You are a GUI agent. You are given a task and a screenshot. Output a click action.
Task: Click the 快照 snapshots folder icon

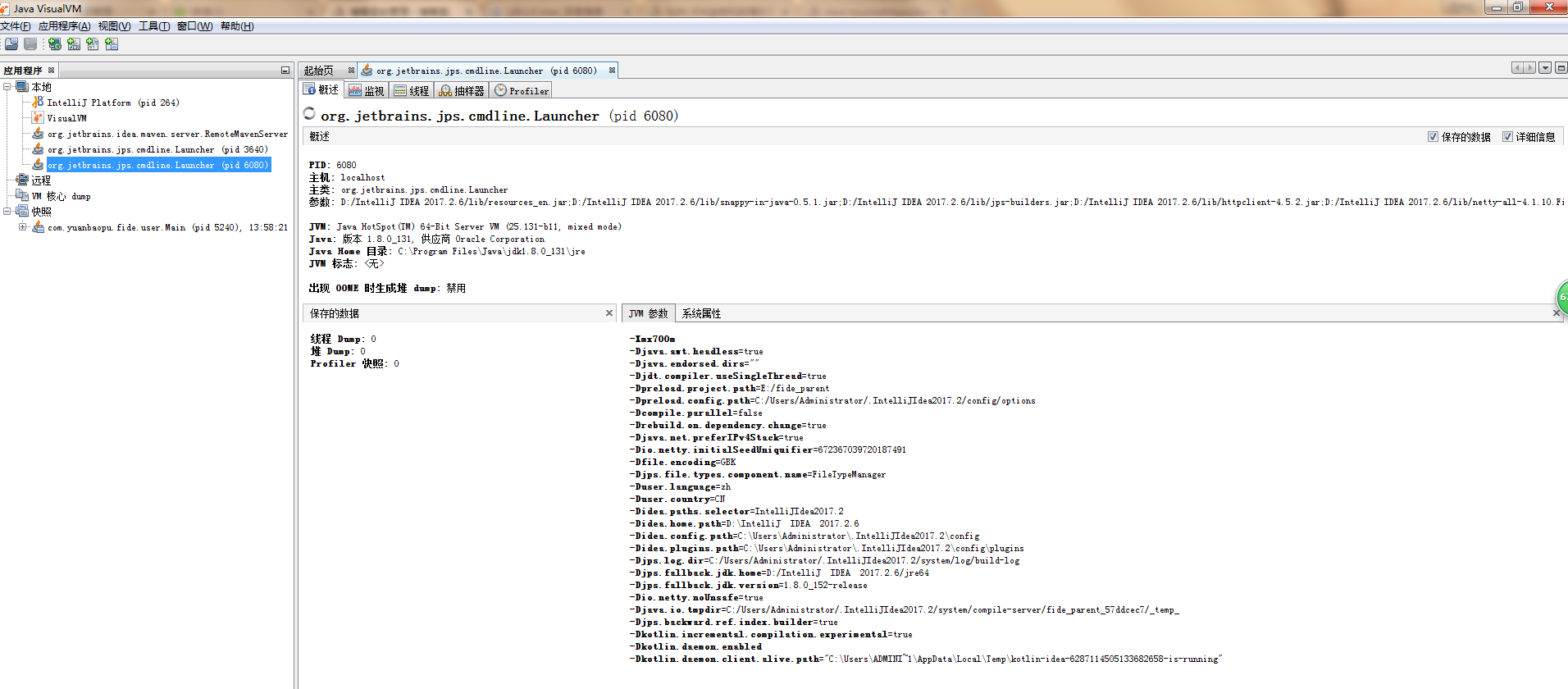(22, 211)
